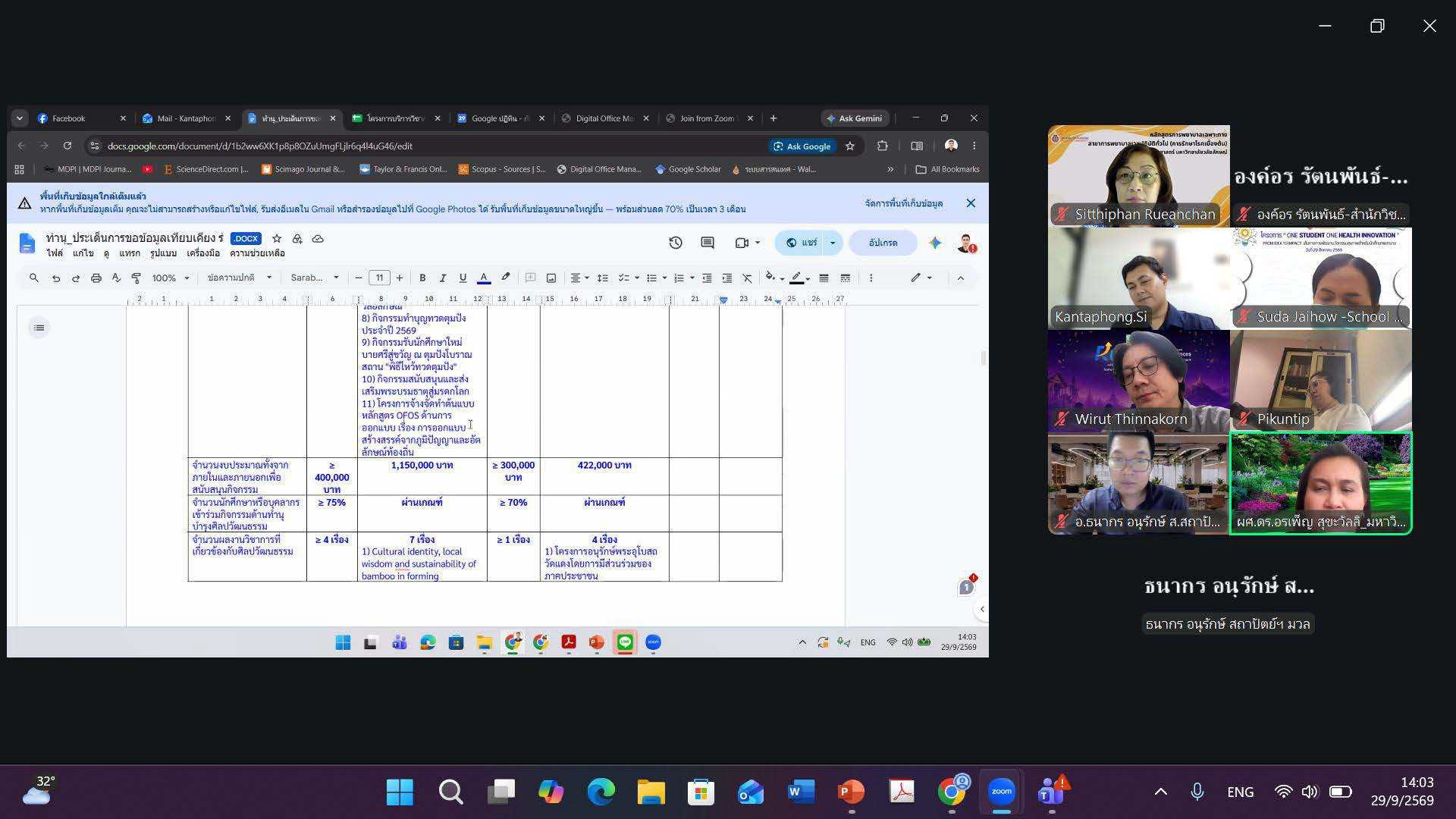Toggle underline text formatting

click(463, 278)
